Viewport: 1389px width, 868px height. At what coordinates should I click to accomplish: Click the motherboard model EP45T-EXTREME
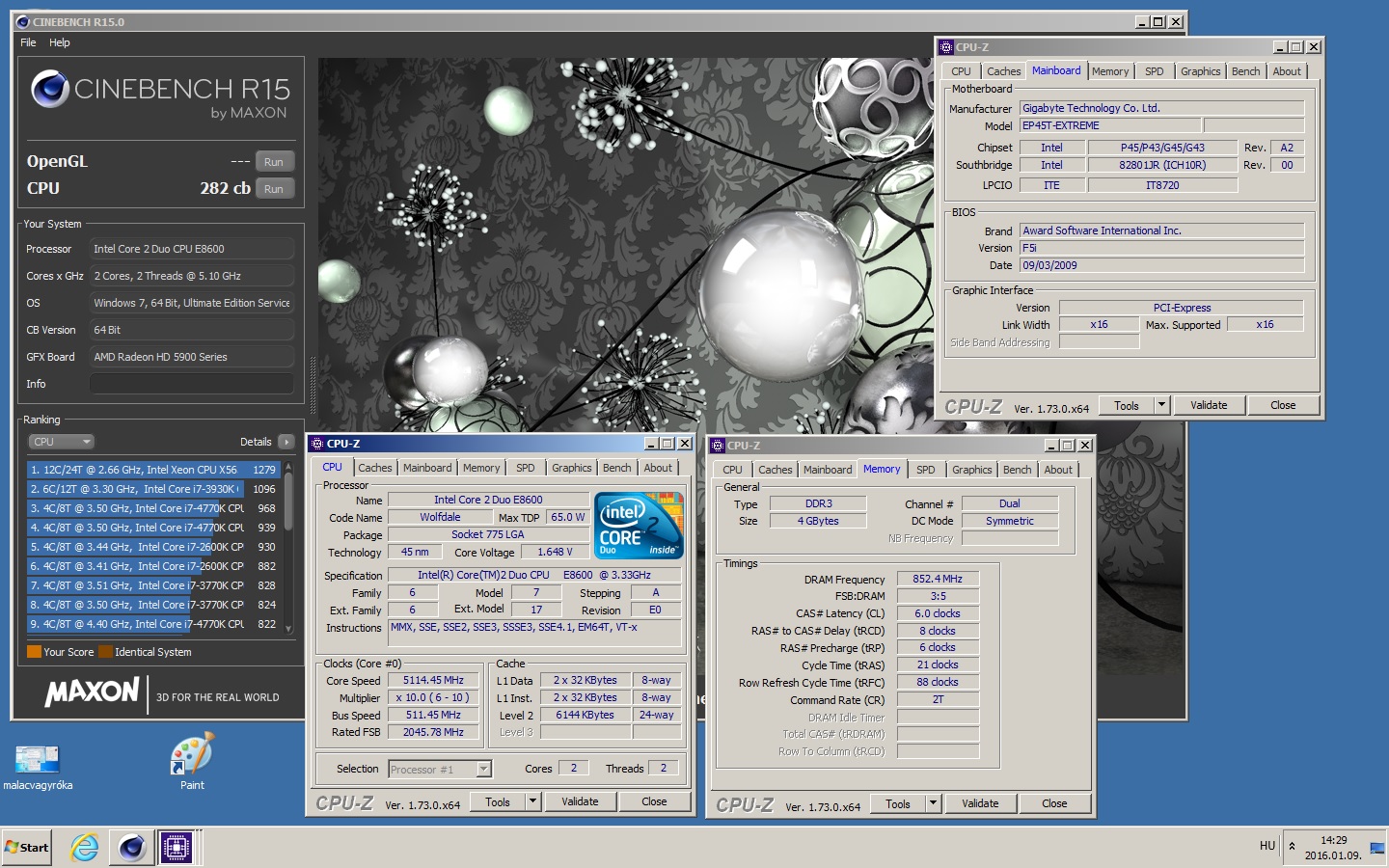click(x=1110, y=125)
